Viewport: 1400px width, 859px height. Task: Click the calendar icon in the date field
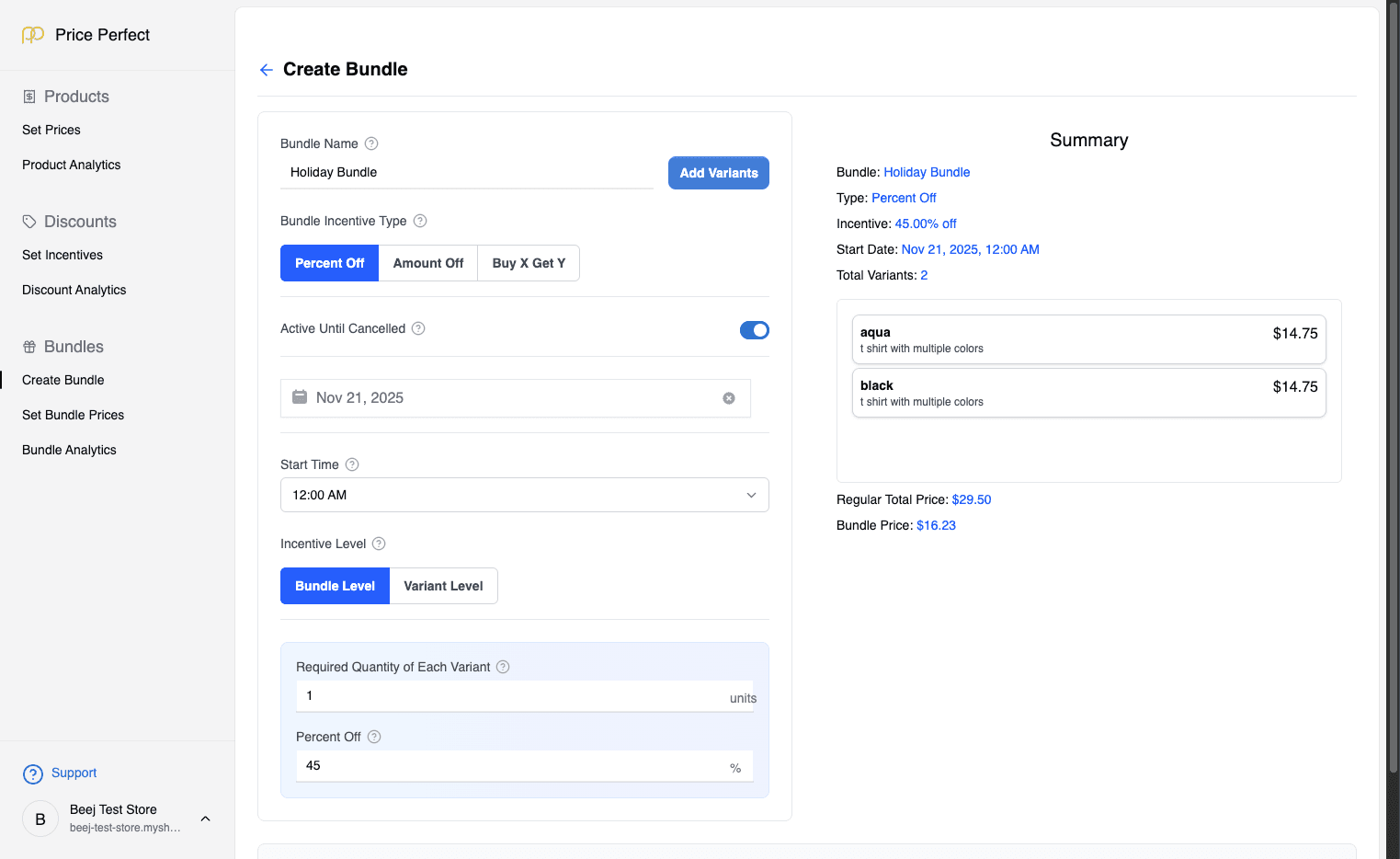(300, 397)
